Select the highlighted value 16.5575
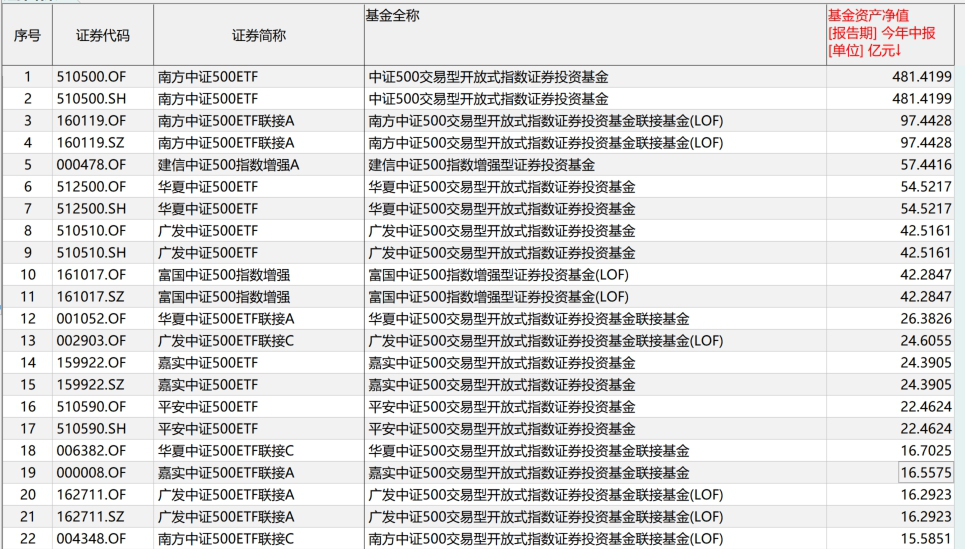 click(926, 473)
